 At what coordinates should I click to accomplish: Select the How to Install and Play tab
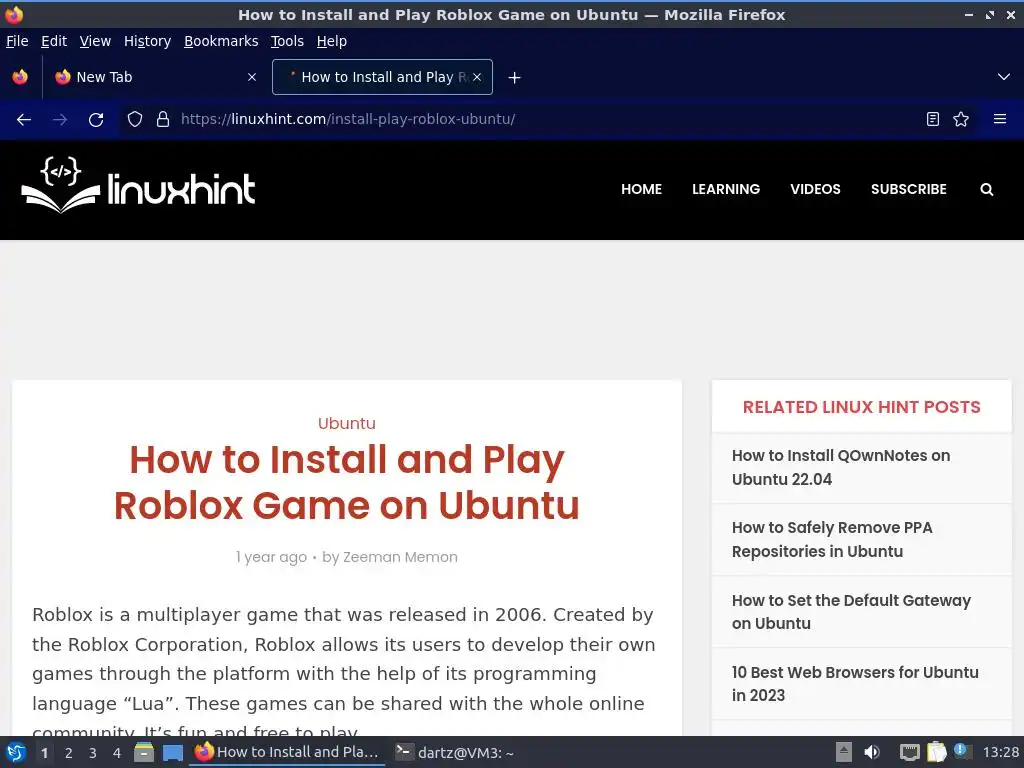(382, 77)
